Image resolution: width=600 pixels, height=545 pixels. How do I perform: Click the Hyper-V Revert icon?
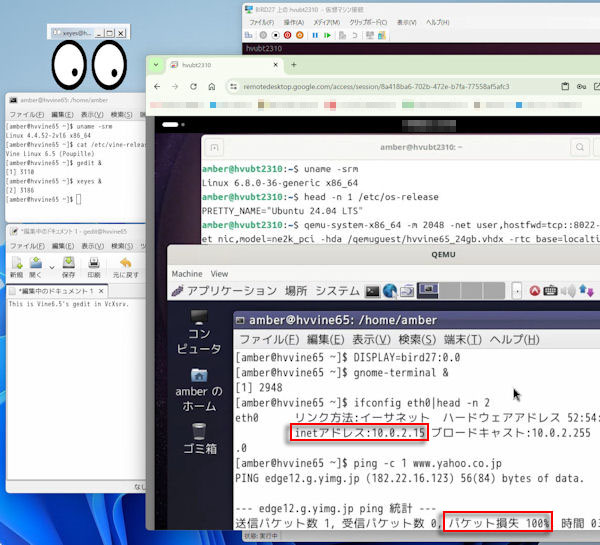tap(355, 35)
